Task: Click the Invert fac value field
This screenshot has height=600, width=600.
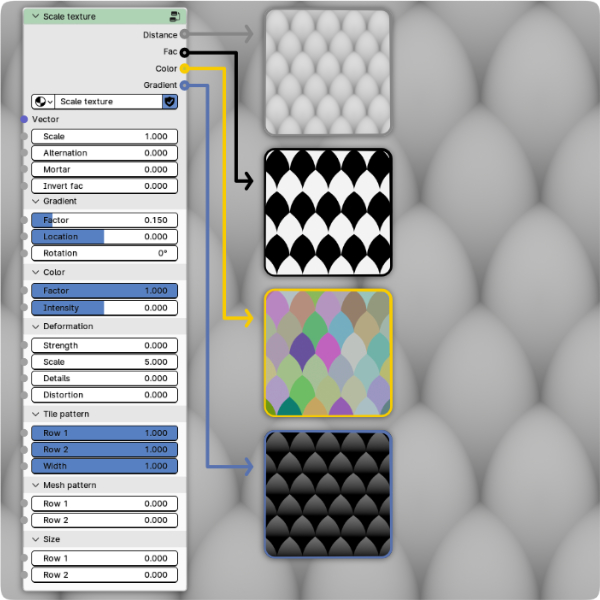Action: 104,186
